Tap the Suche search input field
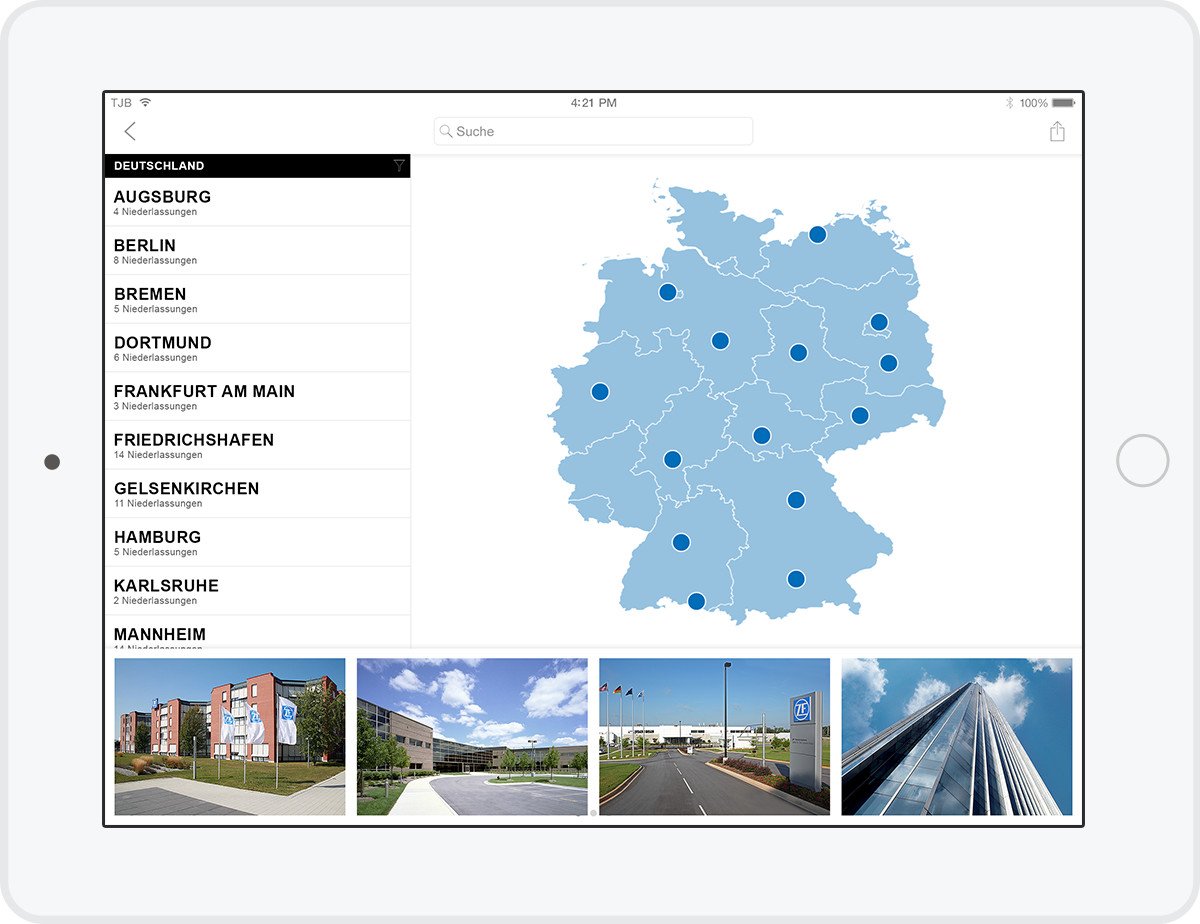Image resolution: width=1200 pixels, height=924 pixels. [593, 131]
